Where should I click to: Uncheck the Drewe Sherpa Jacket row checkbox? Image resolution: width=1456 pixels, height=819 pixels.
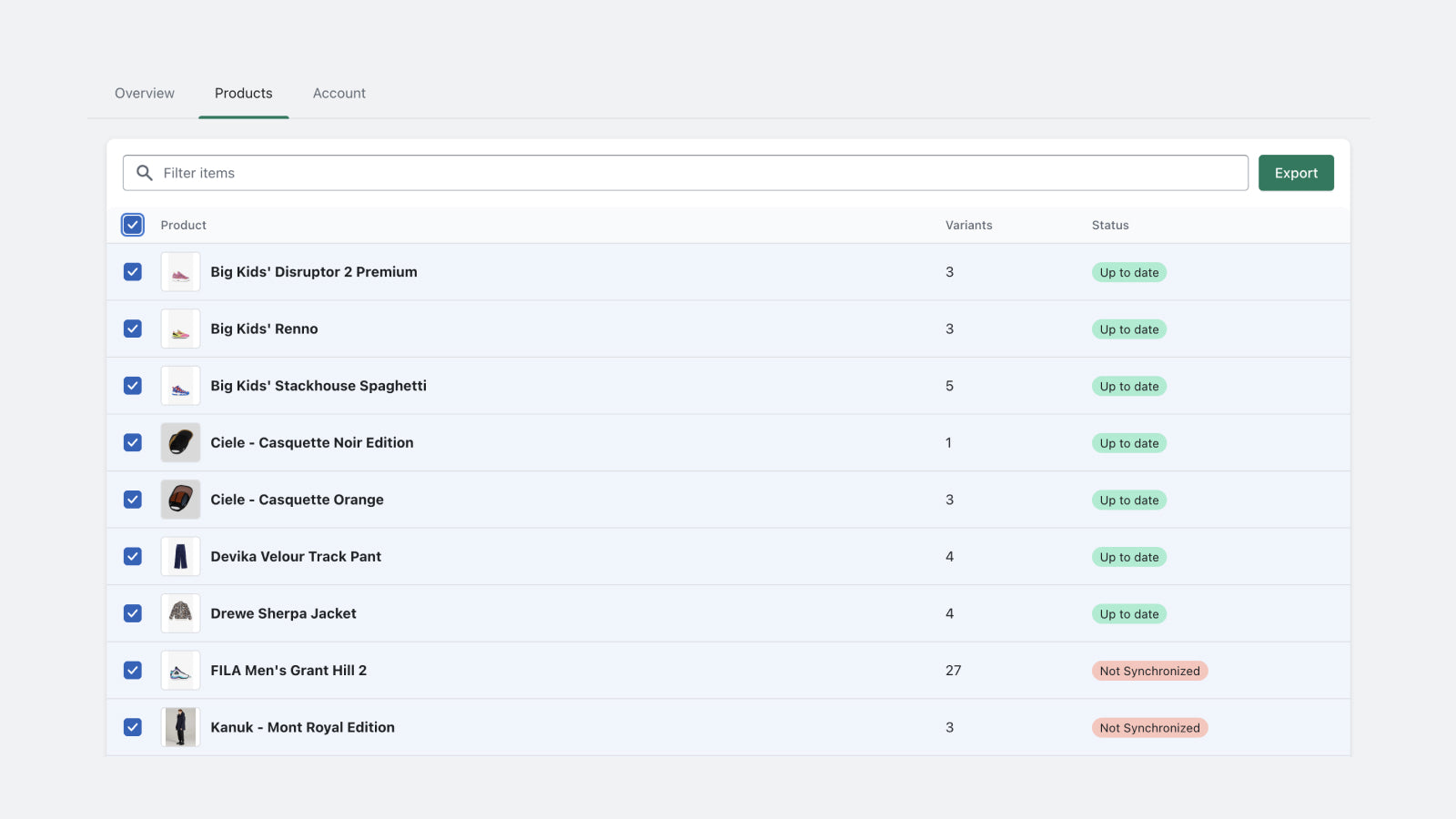(x=133, y=613)
